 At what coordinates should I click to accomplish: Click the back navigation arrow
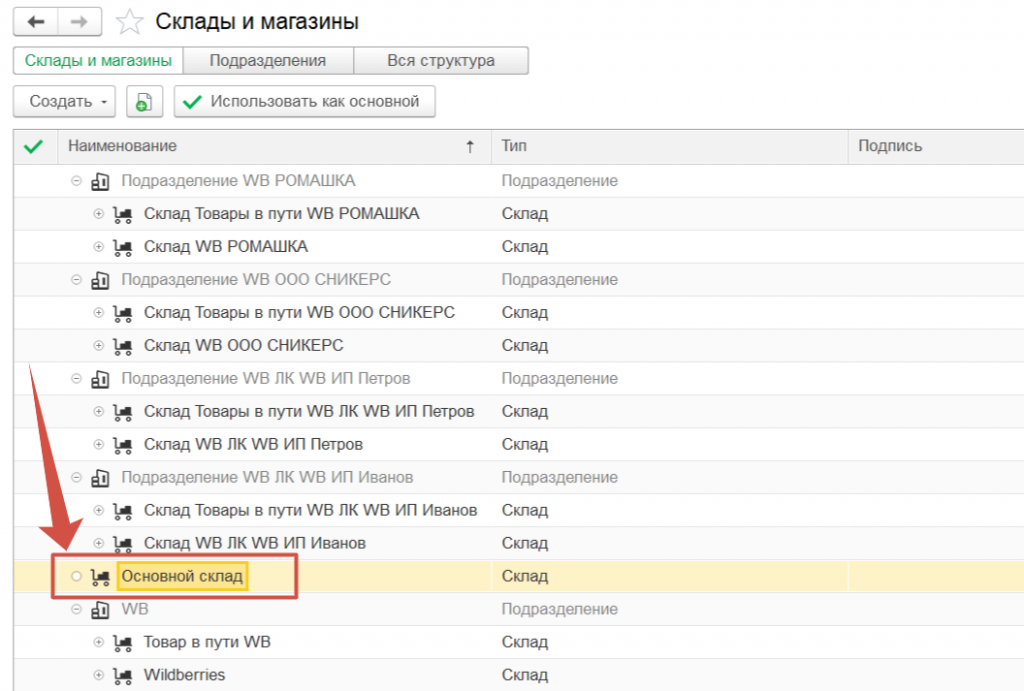pos(36,21)
